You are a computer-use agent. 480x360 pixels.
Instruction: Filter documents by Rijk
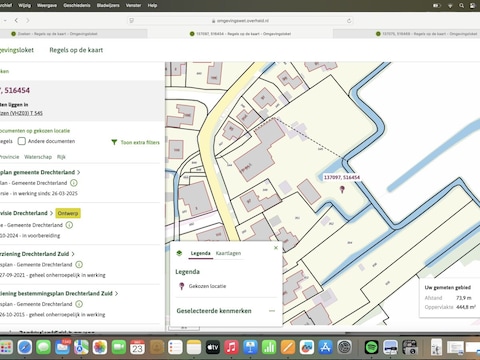(x=61, y=157)
